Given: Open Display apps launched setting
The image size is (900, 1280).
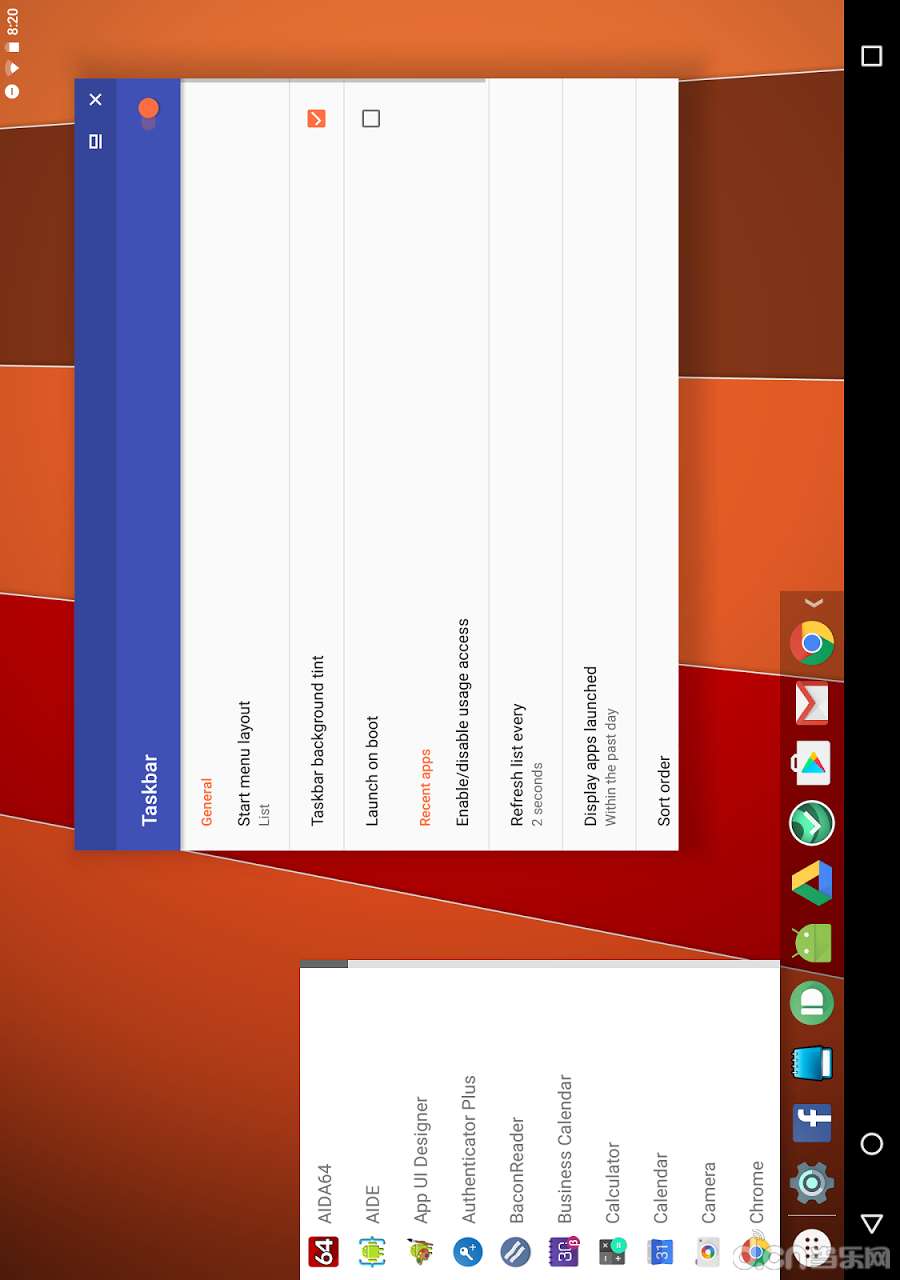Looking at the screenshot, I should 599,745.
